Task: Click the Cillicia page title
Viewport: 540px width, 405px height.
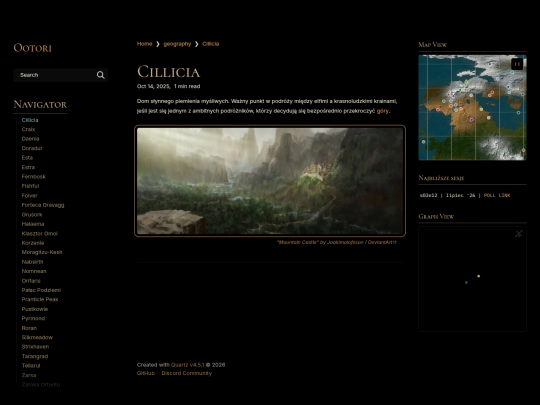Action: click(x=168, y=72)
